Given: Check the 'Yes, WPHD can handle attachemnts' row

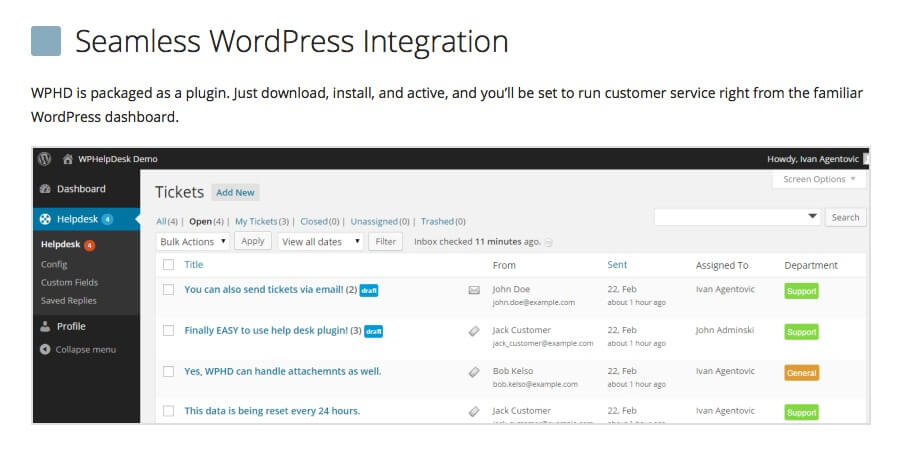Looking at the screenshot, I should click(168, 371).
